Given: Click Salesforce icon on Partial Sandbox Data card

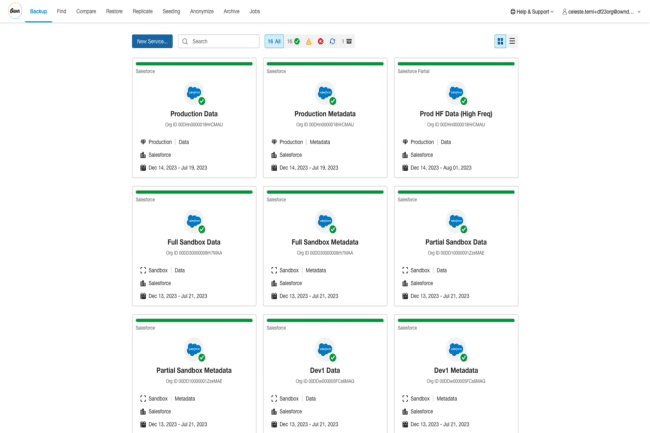Looking at the screenshot, I should [x=456, y=221].
